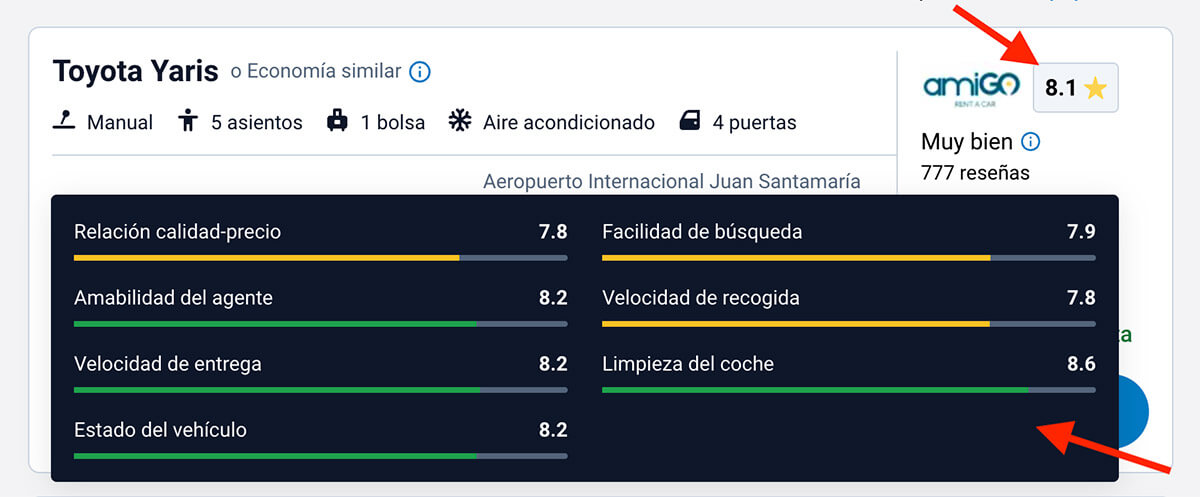
Task: Click info icon beside Muy bien
Action: click(x=1031, y=142)
